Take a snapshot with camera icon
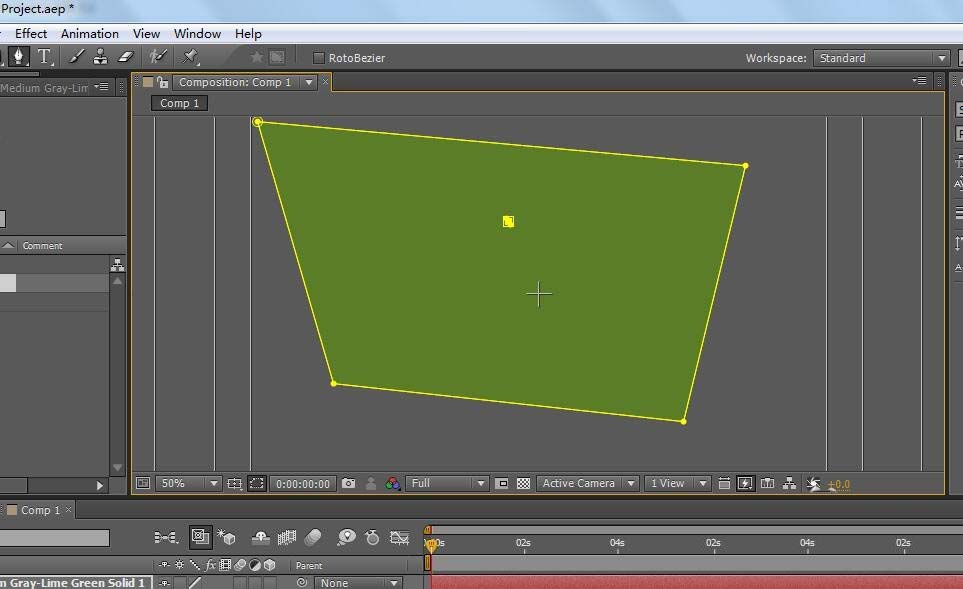 point(348,483)
